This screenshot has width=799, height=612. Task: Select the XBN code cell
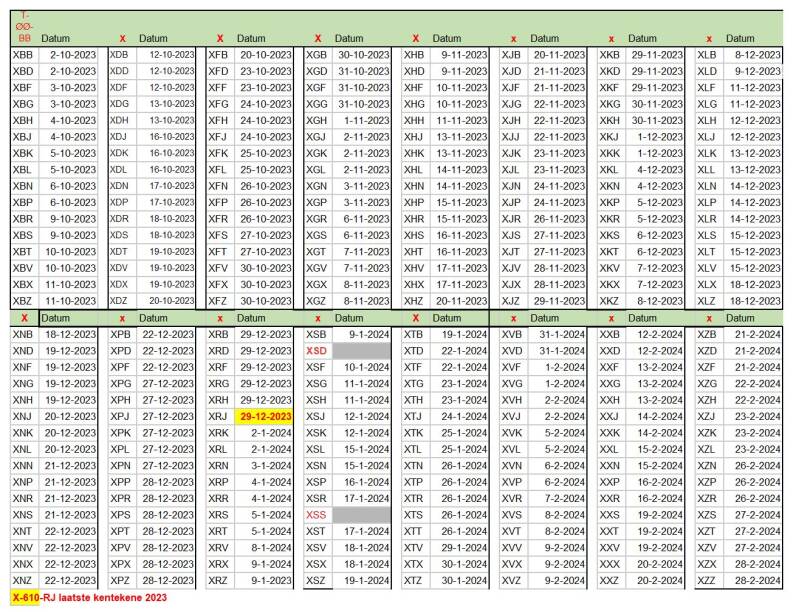(x=23, y=187)
